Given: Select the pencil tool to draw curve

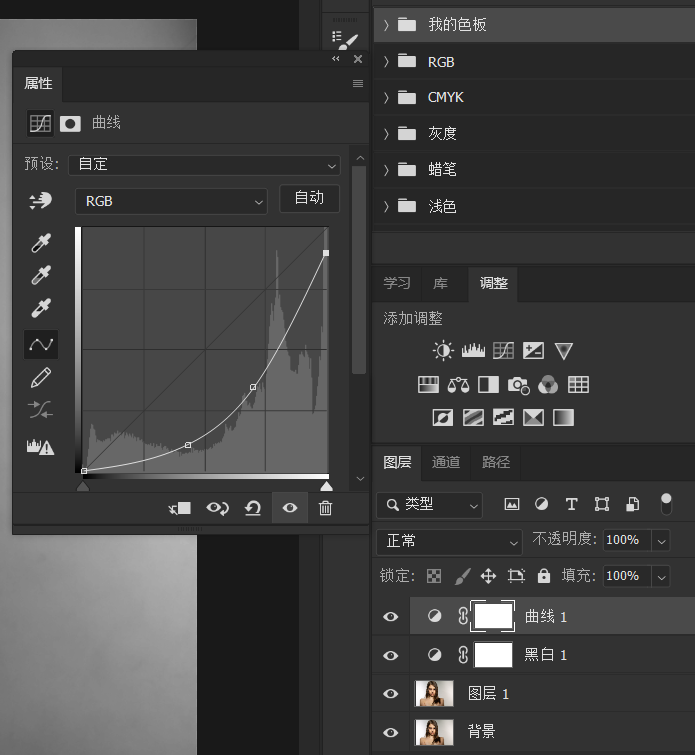Looking at the screenshot, I should click(41, 377).
